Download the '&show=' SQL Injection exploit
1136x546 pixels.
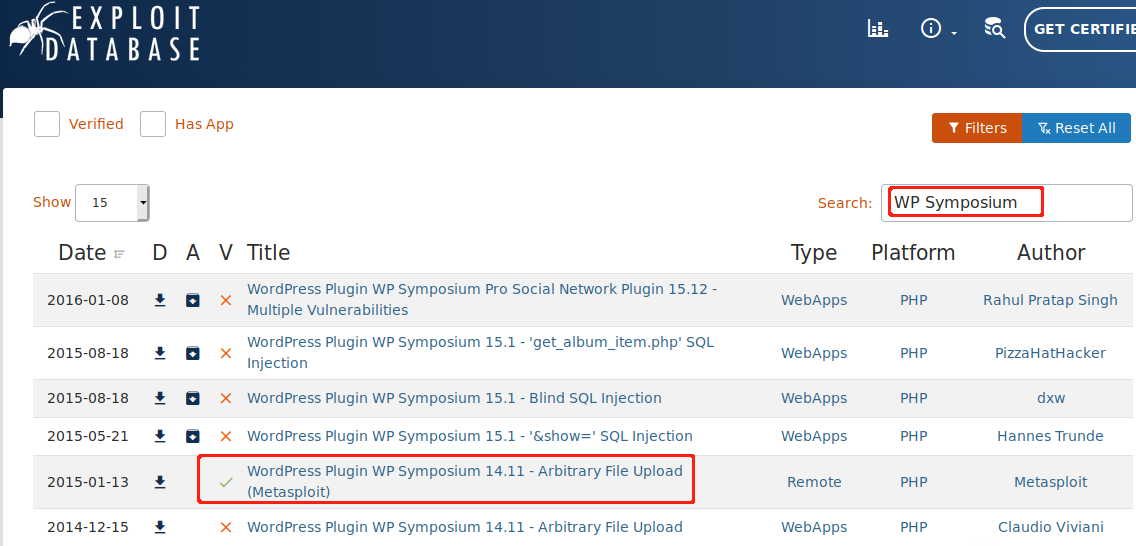[160, 436]
